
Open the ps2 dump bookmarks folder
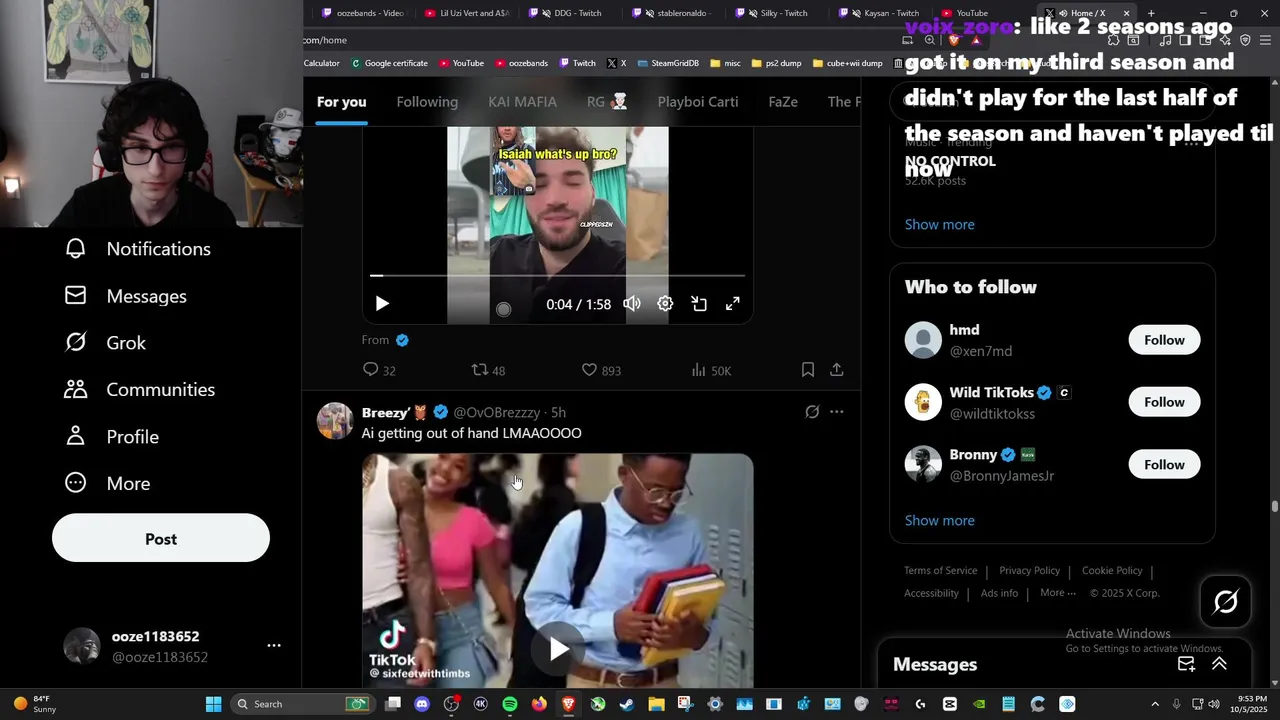(x=776, y=63)
